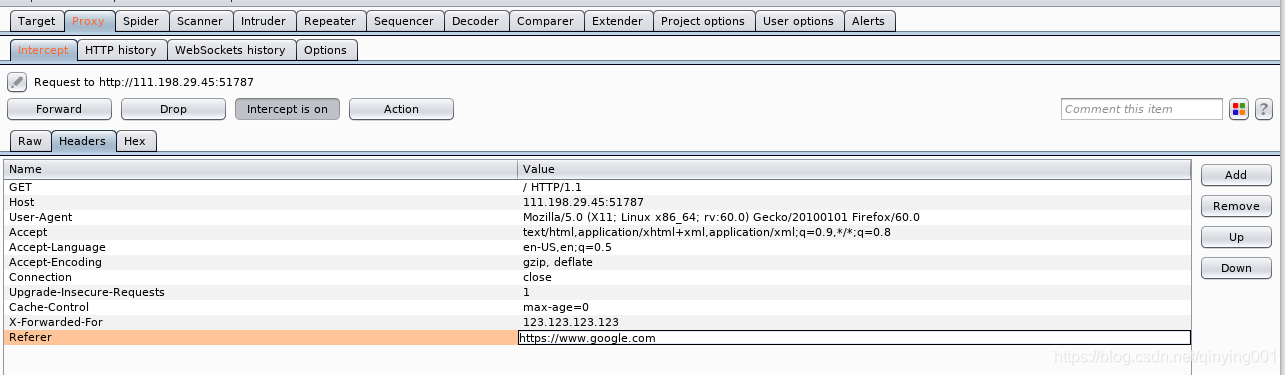
Task: Click the Mozilla/5.0 User-Agent value
Action: (x=721, y=217)
